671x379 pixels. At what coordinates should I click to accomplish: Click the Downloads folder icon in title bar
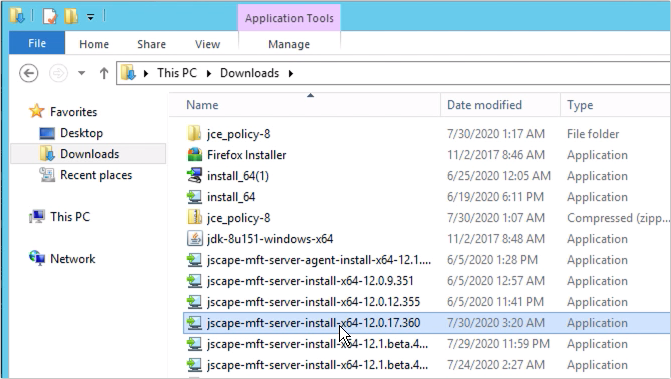18,17
